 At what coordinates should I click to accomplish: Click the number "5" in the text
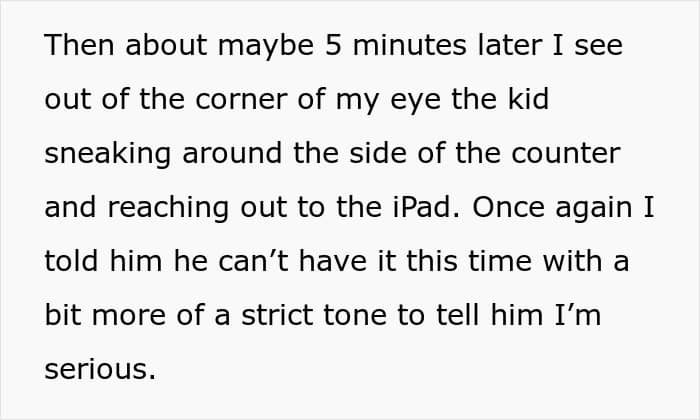[333, 45]
